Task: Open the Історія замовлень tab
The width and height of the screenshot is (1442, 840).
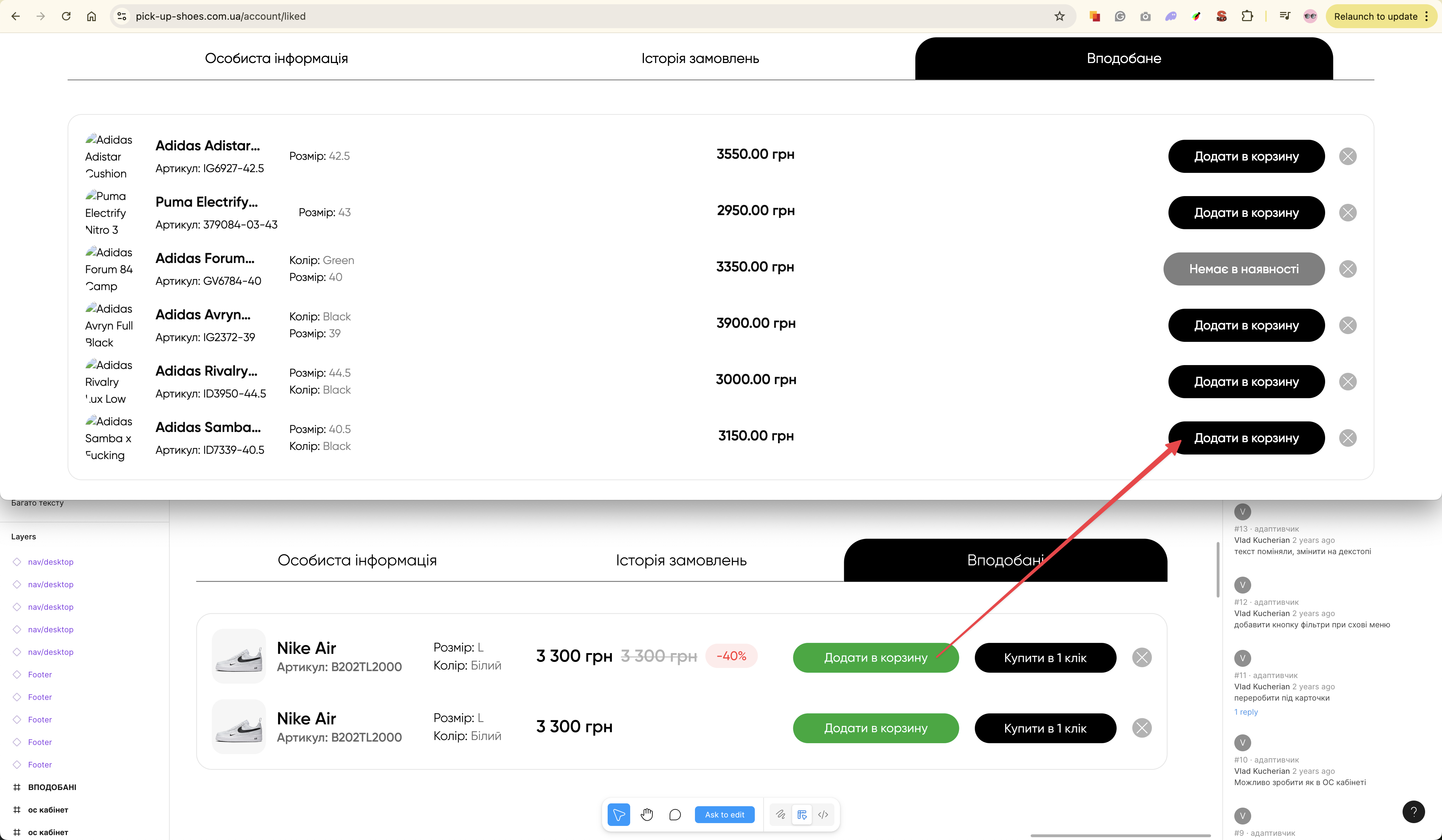Action: click(x=700, y=58)
